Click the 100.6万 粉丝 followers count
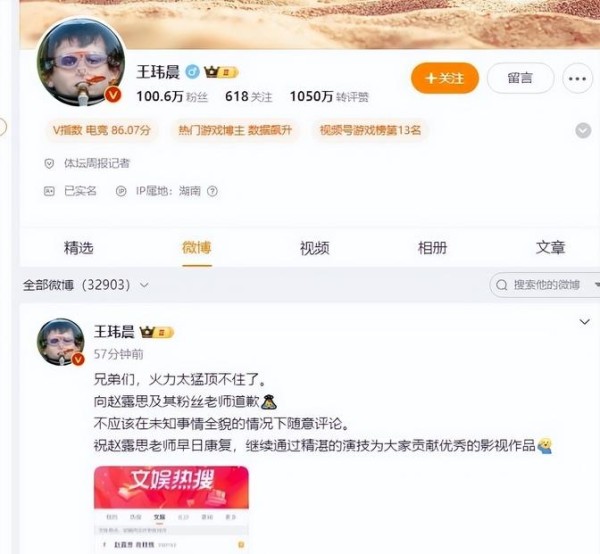600x554 pixels. click(x=172, y=97)
